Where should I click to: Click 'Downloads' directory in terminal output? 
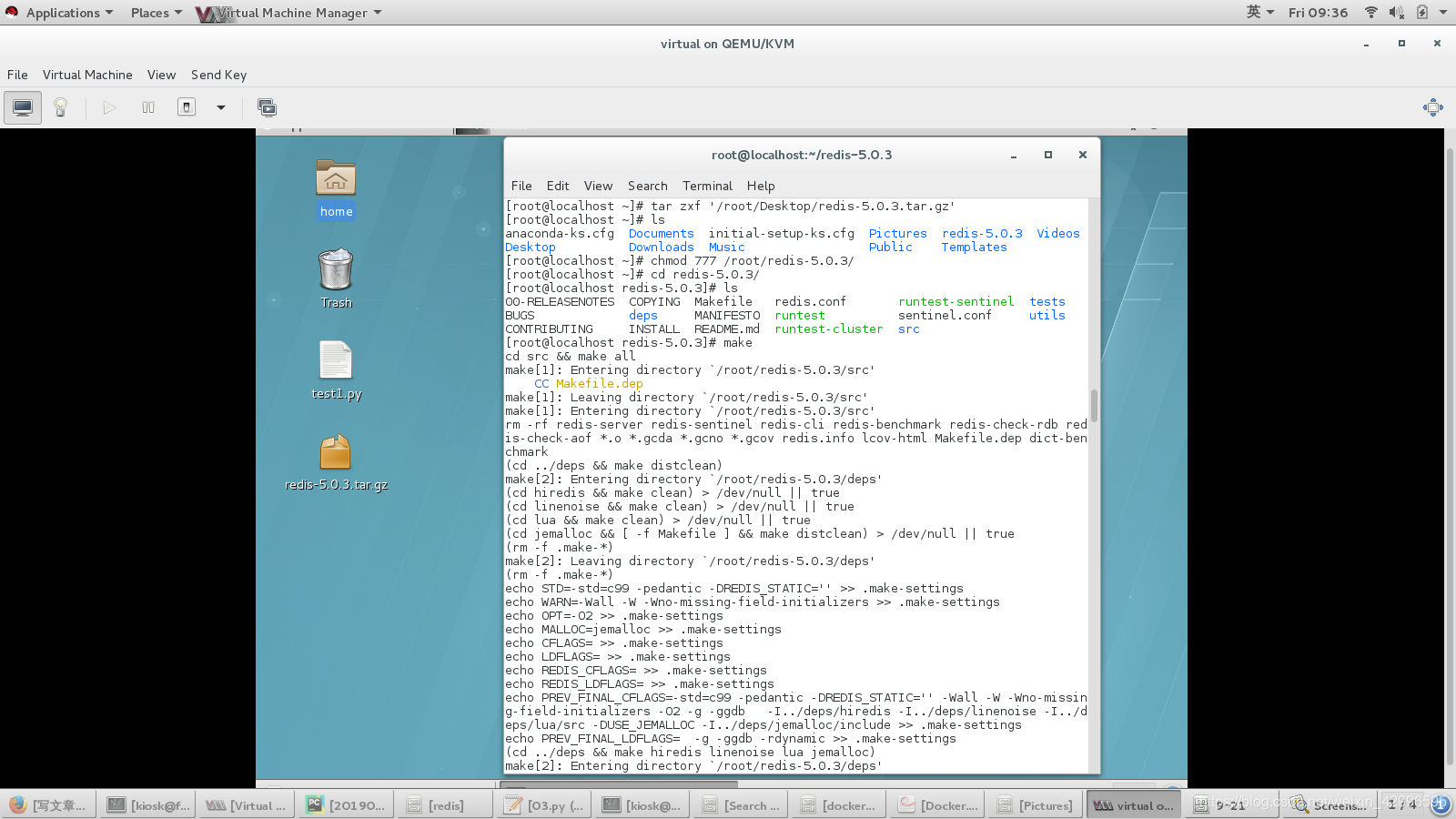click(x=661, y=248)
